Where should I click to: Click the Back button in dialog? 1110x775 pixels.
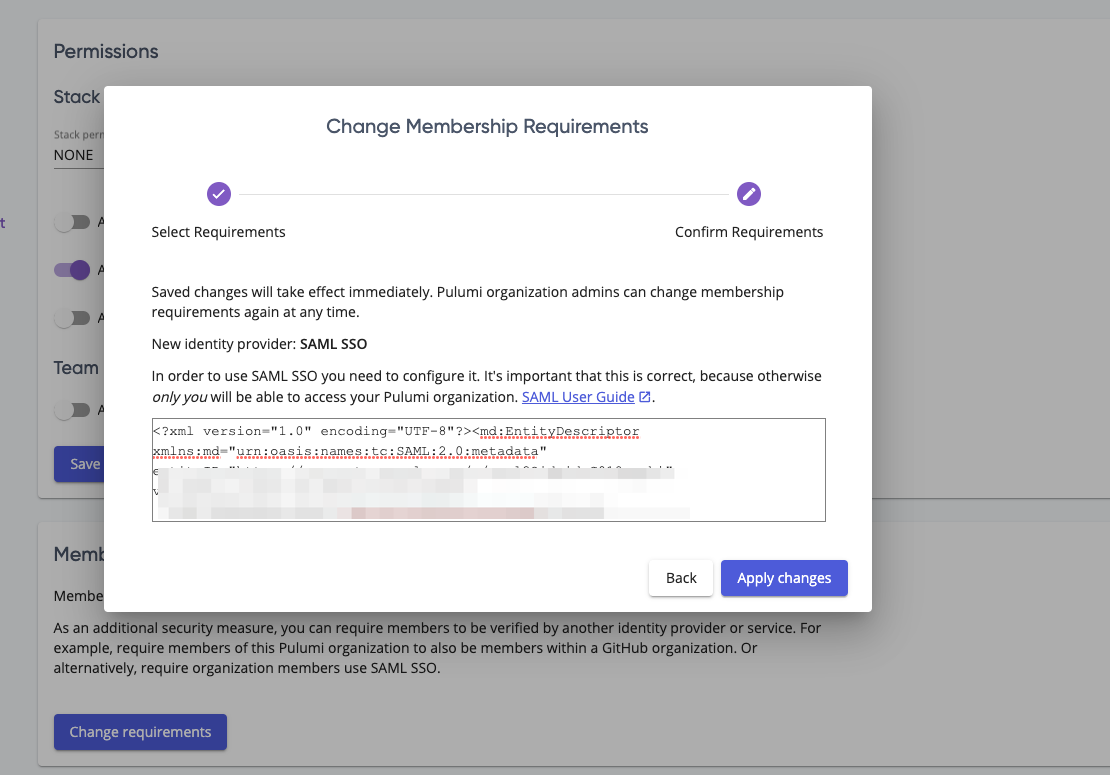coord(681,578)
